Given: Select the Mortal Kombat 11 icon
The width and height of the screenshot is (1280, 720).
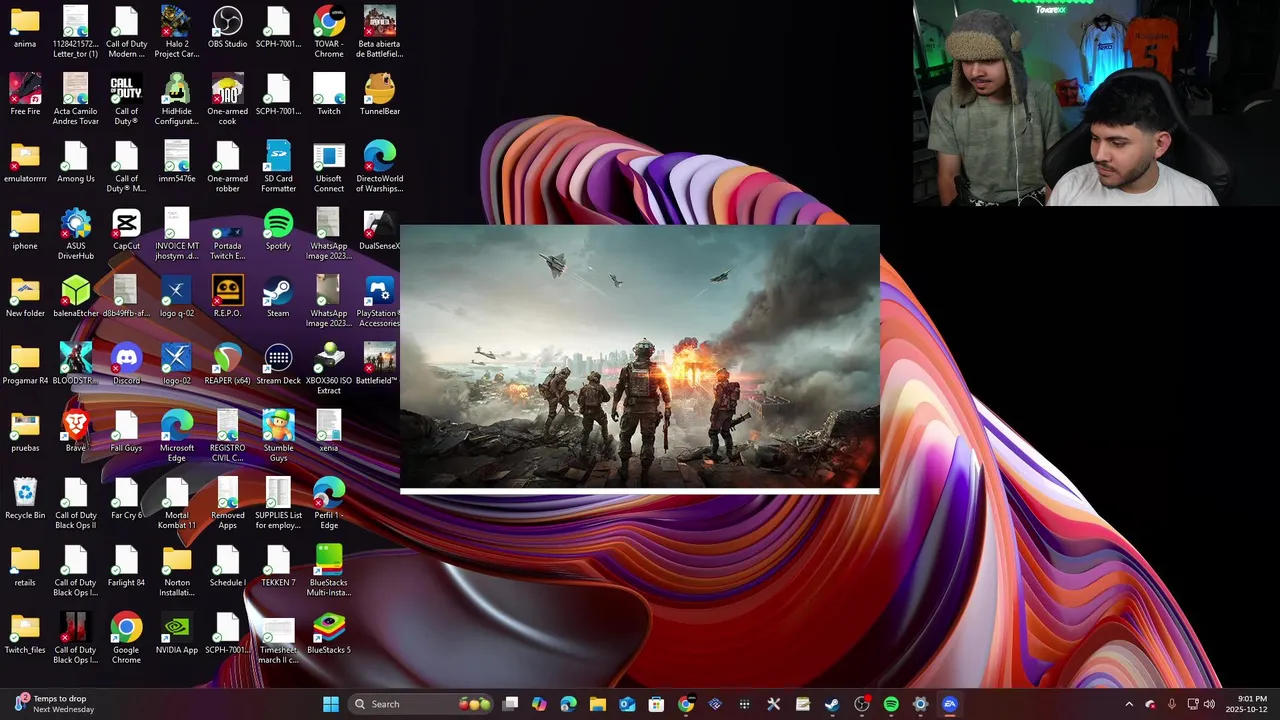Looking at the screenshot, I should (x=176, y=503).
